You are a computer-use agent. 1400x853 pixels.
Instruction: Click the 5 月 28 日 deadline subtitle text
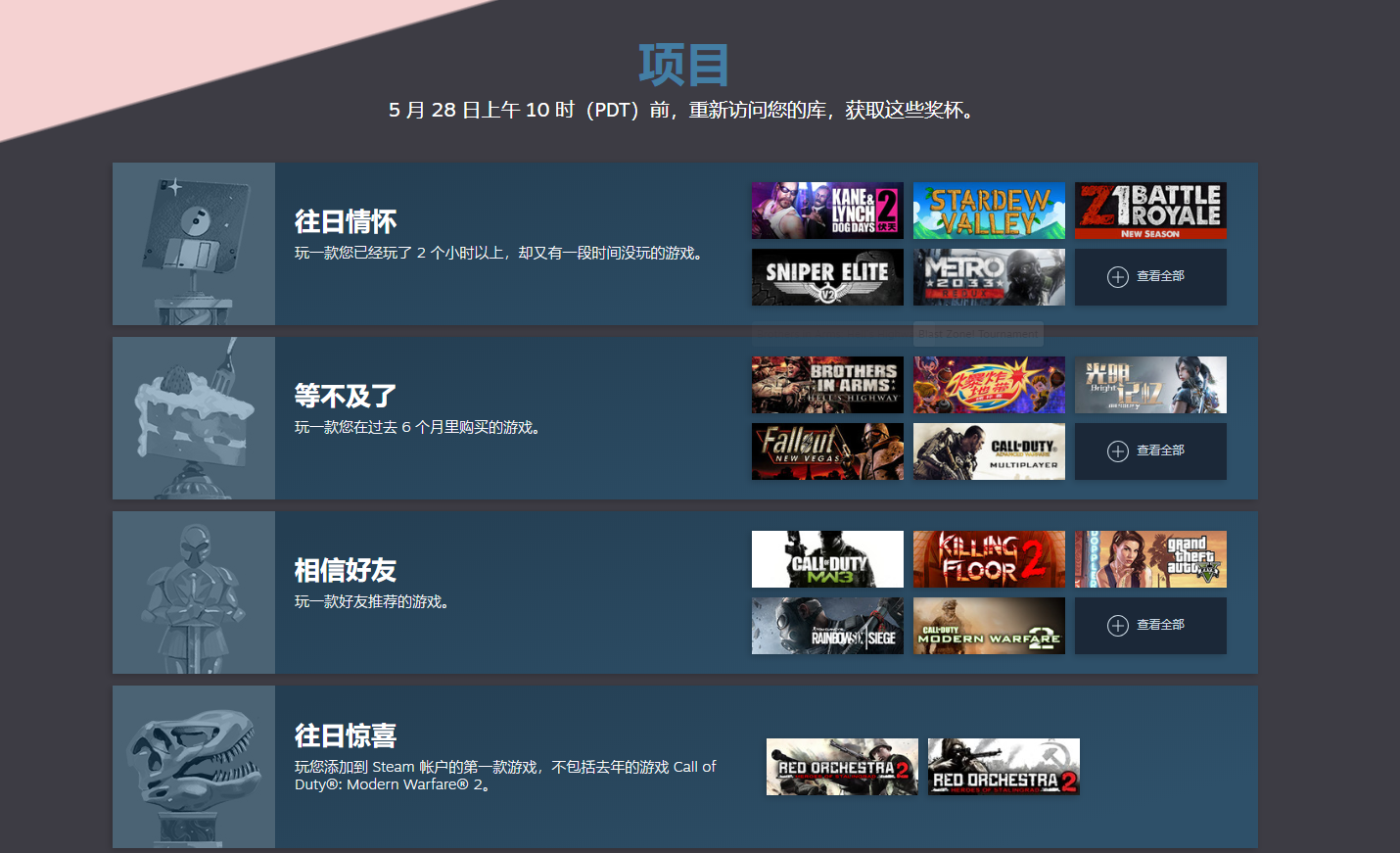[x=683, y=110]
